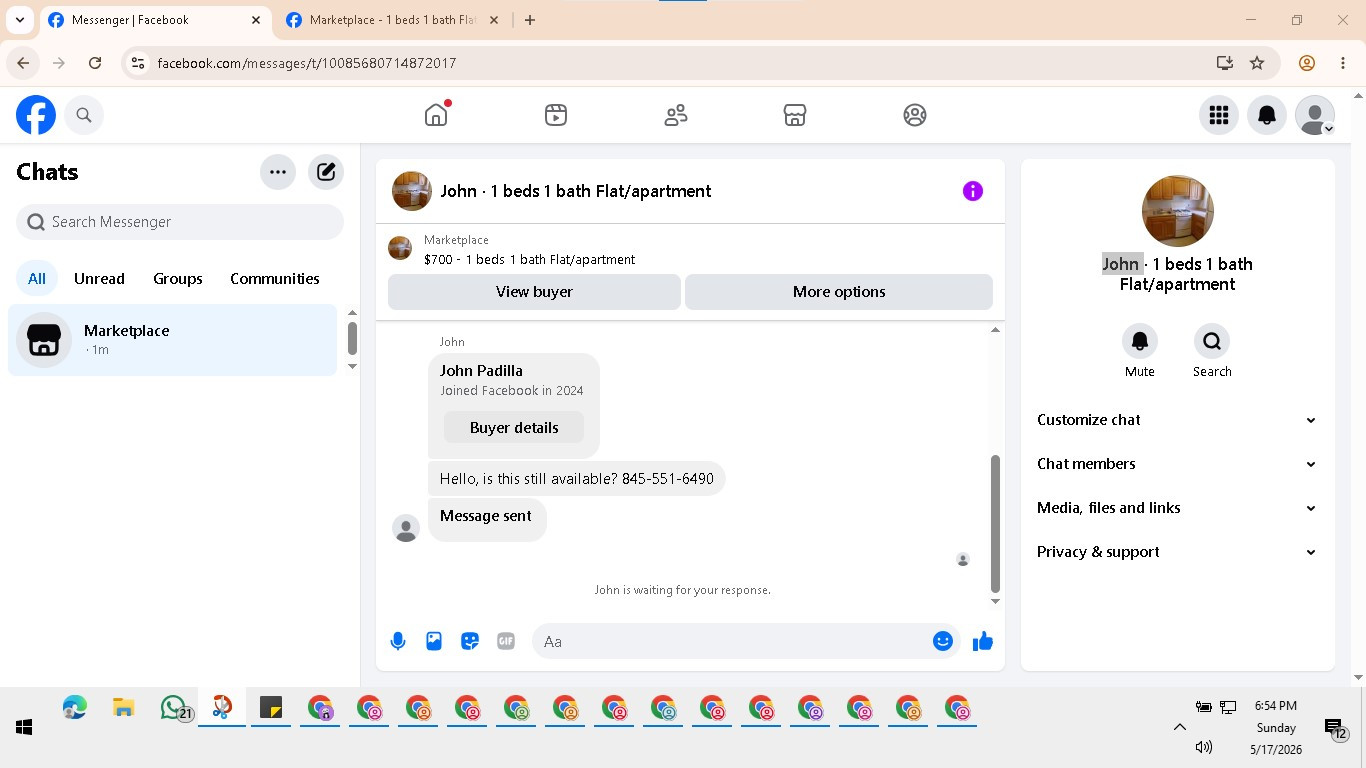This screenshot has height=768, width=1366.
Task: Open Buyer details for John Padilla
Action: click(514, 427)
